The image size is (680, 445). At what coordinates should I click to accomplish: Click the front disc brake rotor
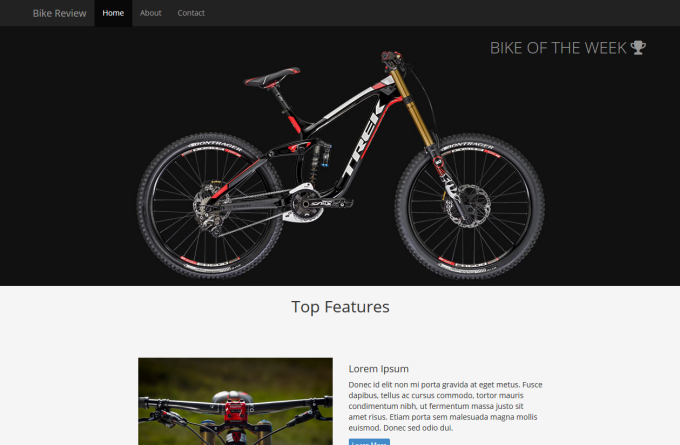click(468, 206)
